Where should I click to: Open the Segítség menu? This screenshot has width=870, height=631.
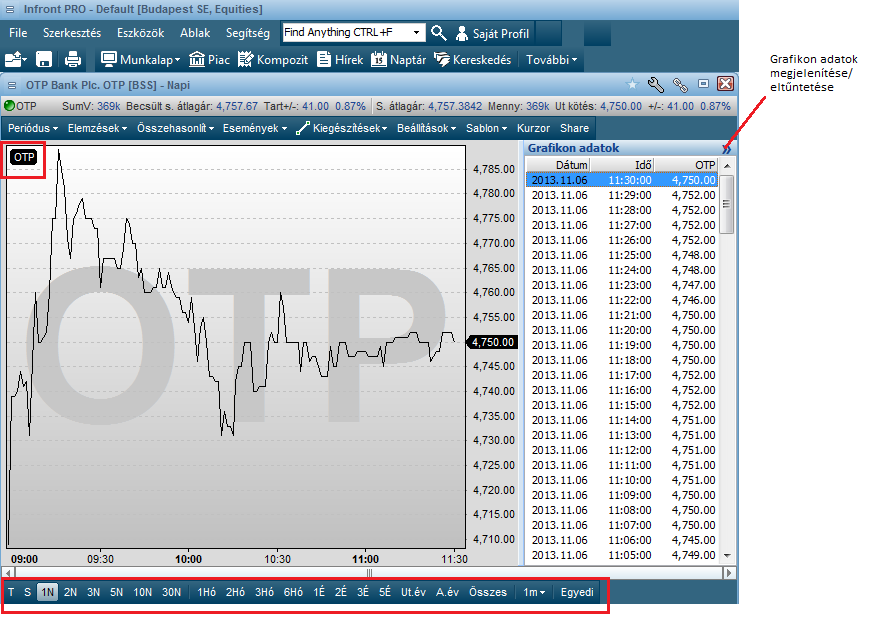pos(247,33)
